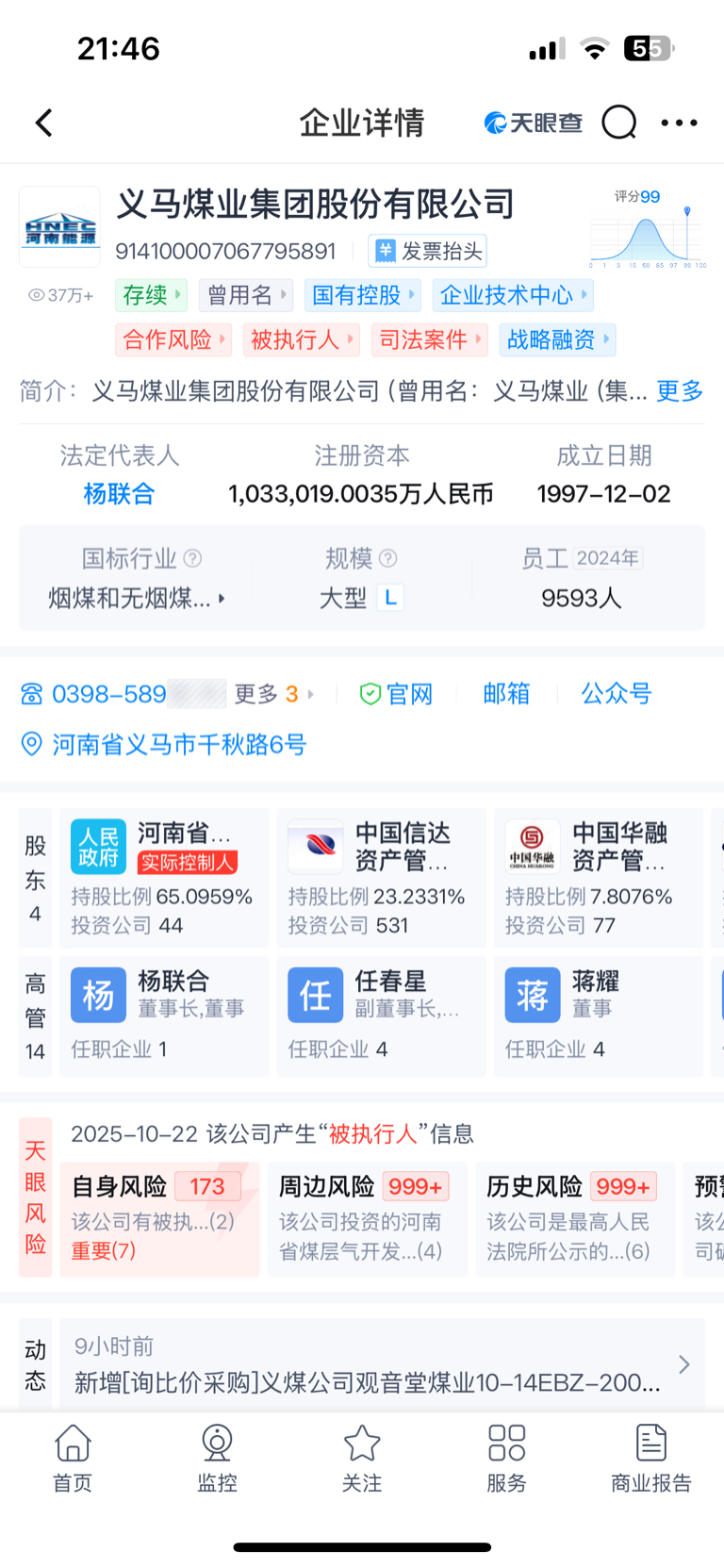This screenshot has height=1568, width=724.
Task: Open the 发票抬头 invoice title button
Action: pos(428,251)
